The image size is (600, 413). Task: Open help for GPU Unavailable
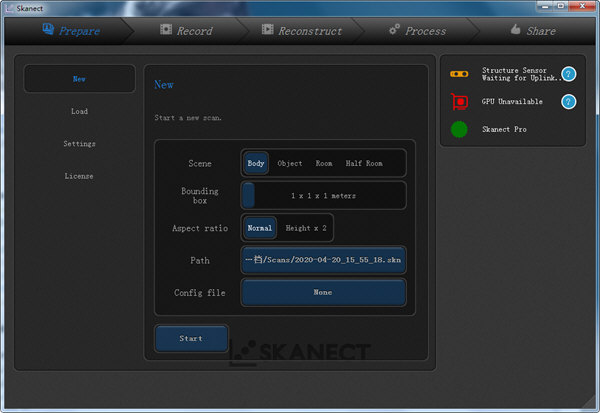569,102
